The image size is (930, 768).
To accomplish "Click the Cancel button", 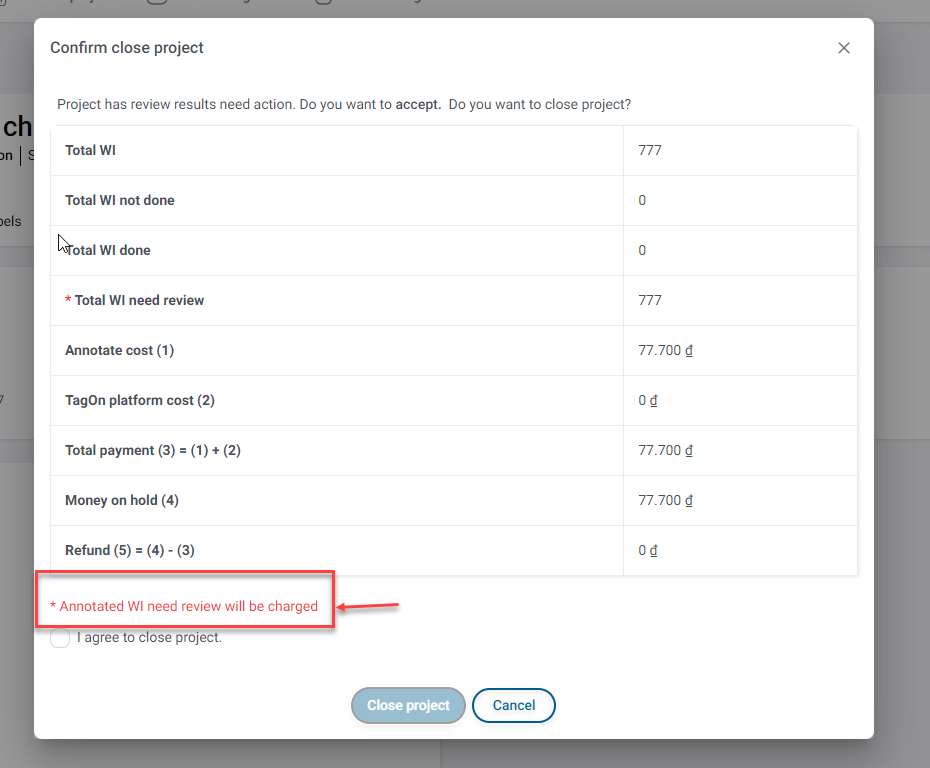I will tap(513, 705).
